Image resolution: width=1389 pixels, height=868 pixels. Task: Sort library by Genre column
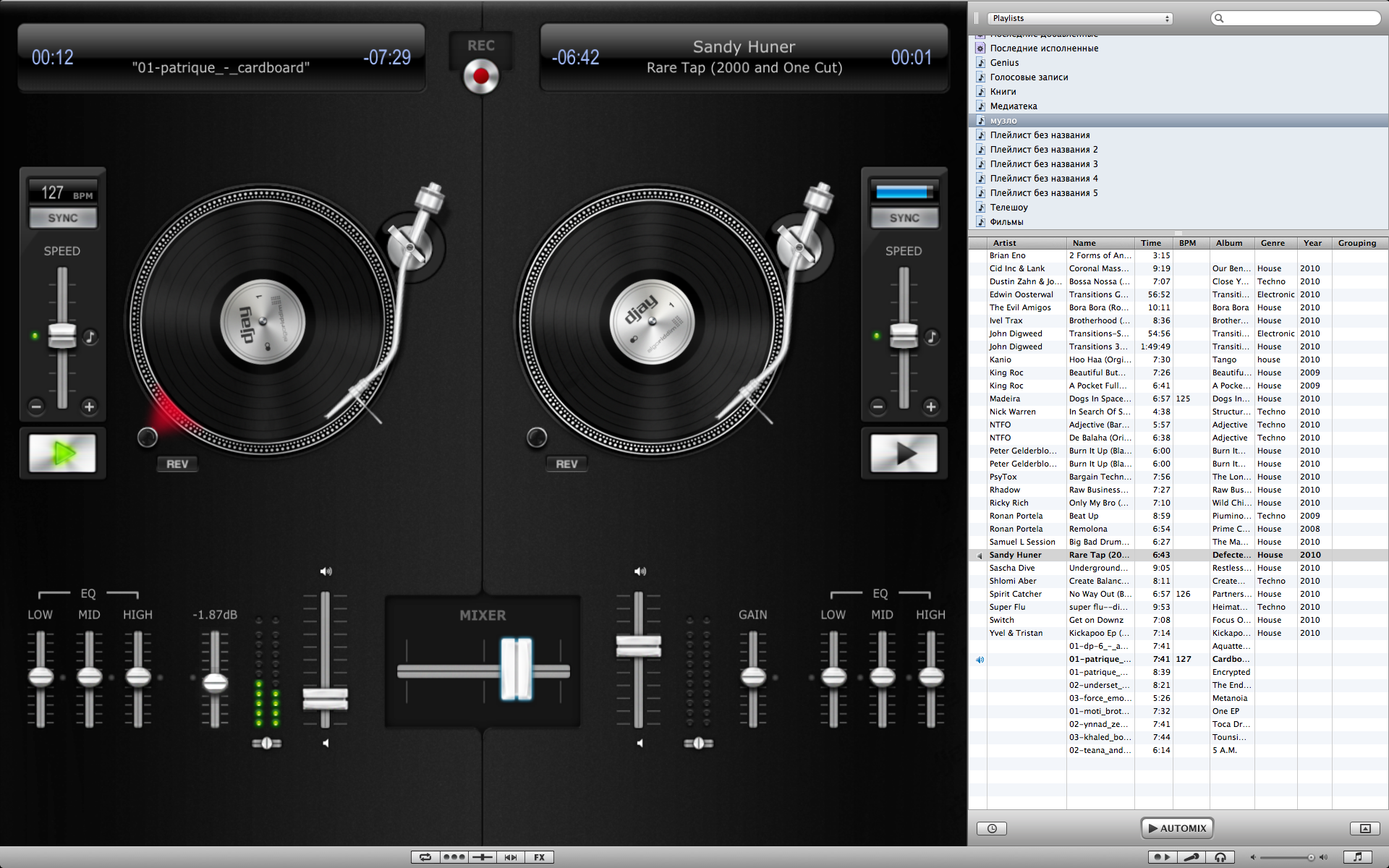coord(1275,243)
